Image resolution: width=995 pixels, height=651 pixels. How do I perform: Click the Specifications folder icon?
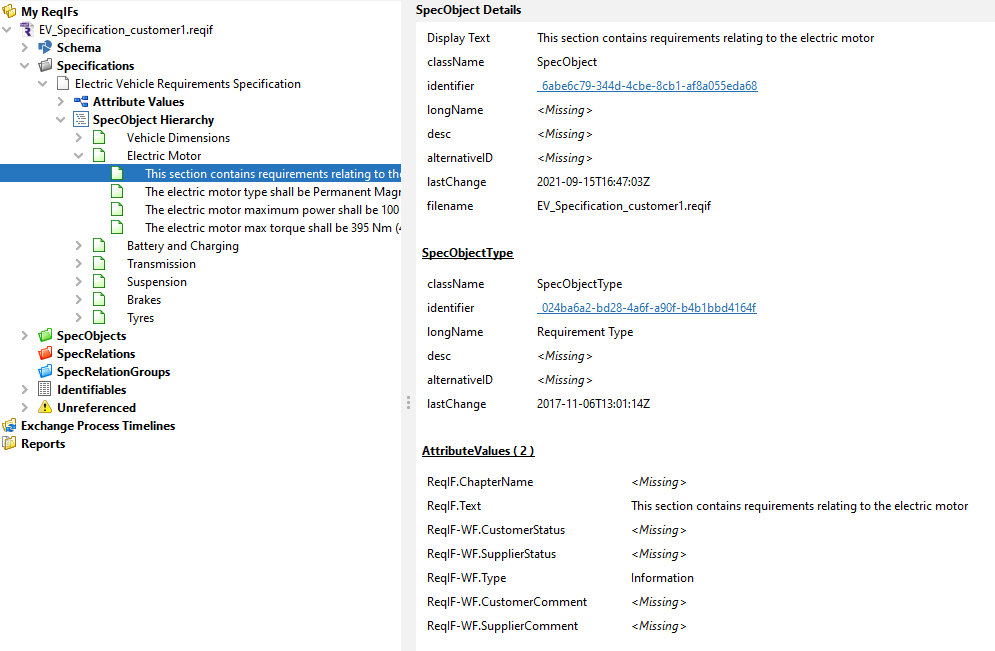[x=44, y=66]
